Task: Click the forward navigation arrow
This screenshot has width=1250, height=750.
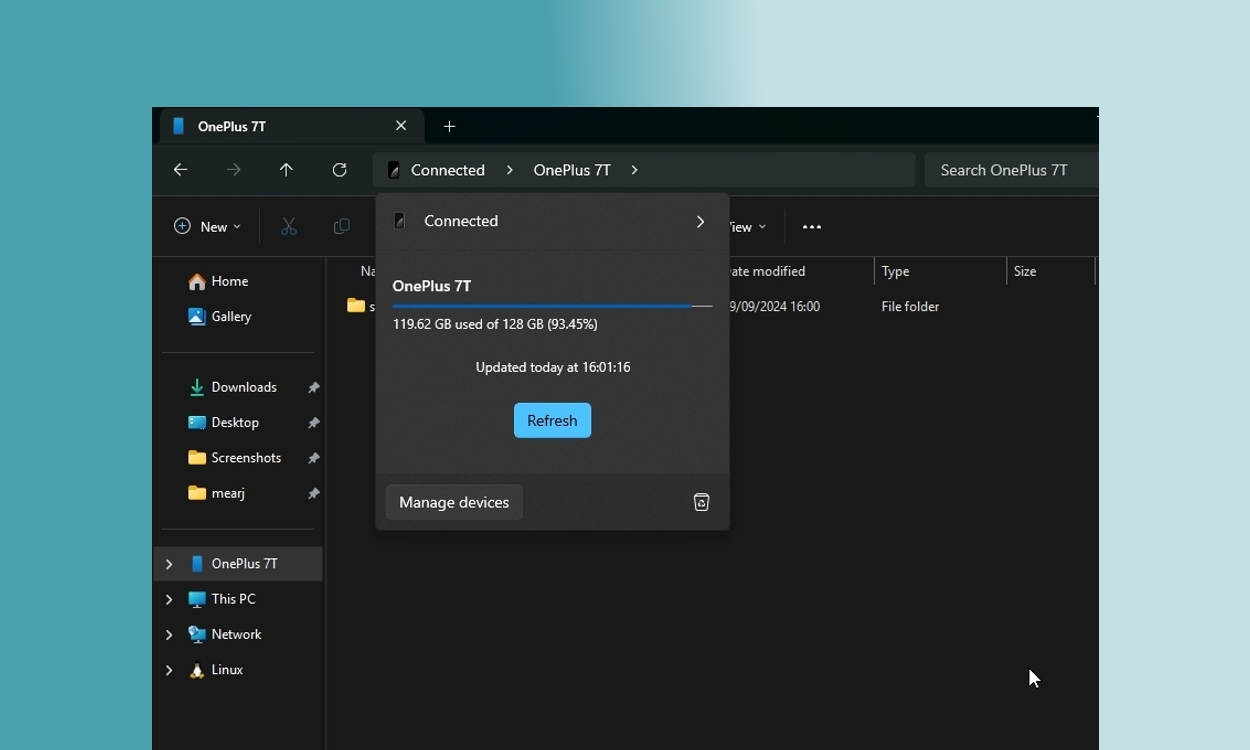Action: 233,170
